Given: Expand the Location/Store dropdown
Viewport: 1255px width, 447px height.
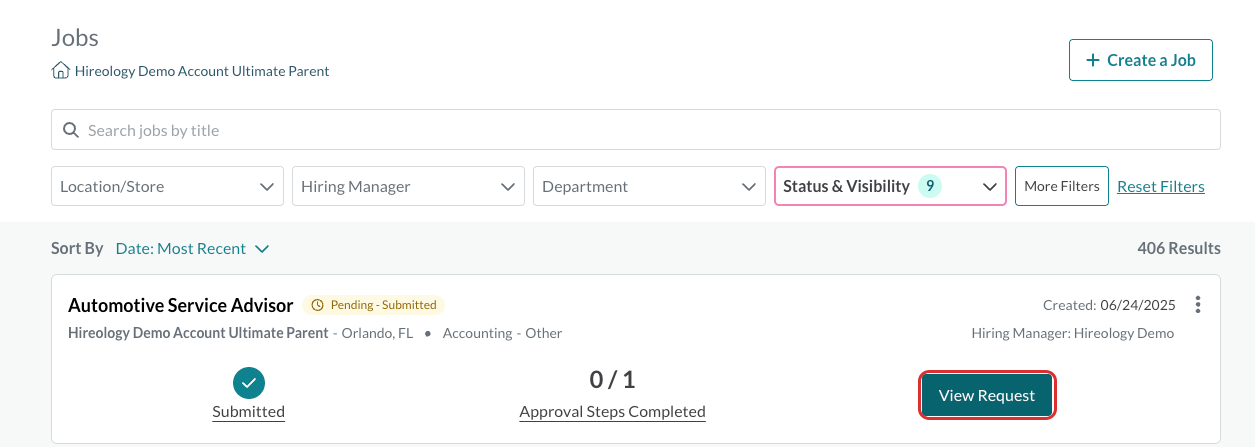Looking at the screenshot, I should [167, 186].
